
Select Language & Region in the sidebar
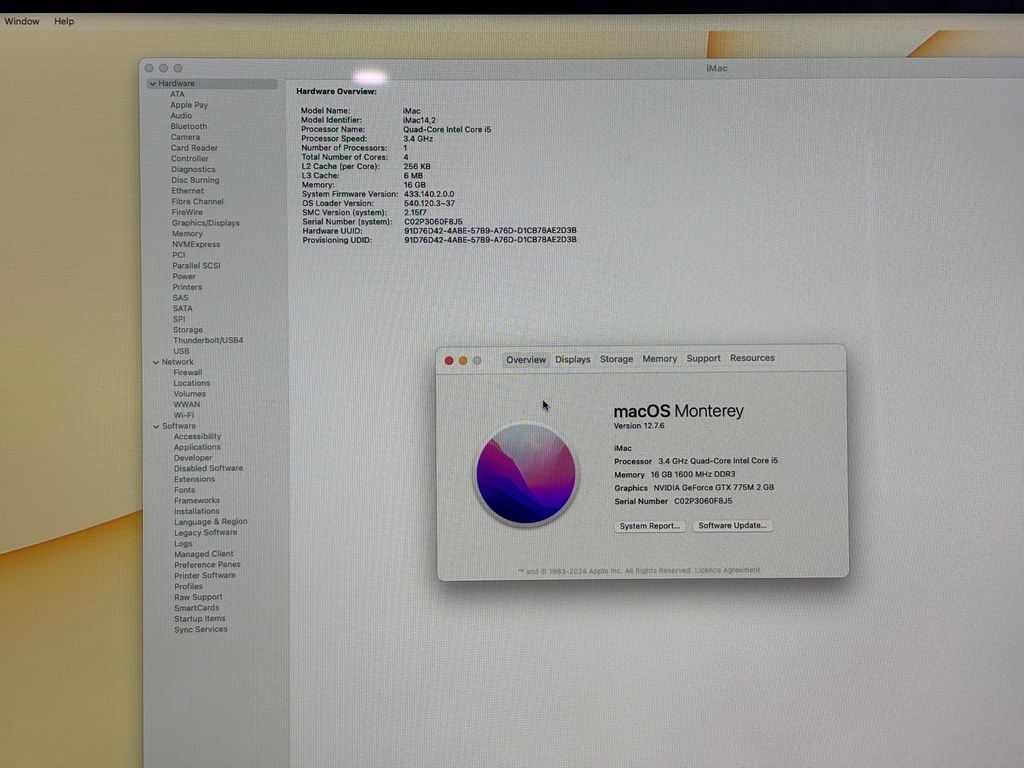click(x=210, y=522)
